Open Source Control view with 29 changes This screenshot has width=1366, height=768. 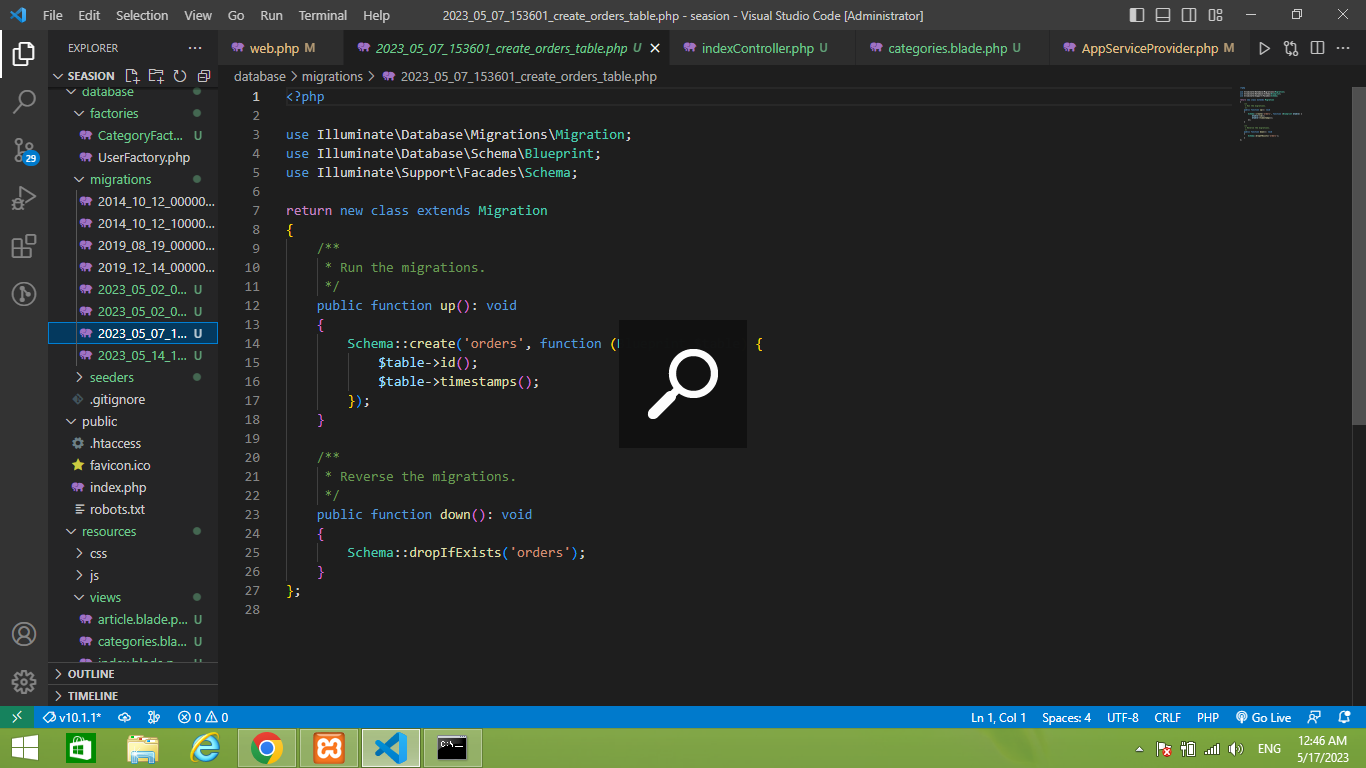(x=24, y=150)
